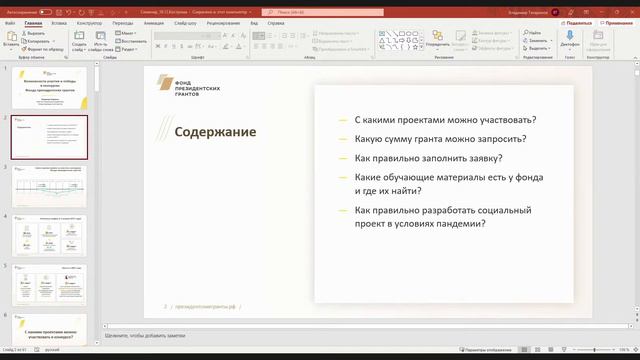The image size is (640, 360).
Task: Expand the Copy (Копировать) dropdown arrow
Action: (53, 41)
